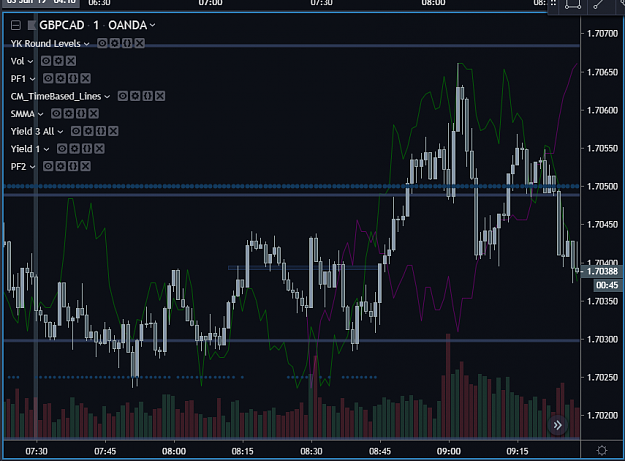Click the bar countdown timer 00:45

[x=607, y=285]
